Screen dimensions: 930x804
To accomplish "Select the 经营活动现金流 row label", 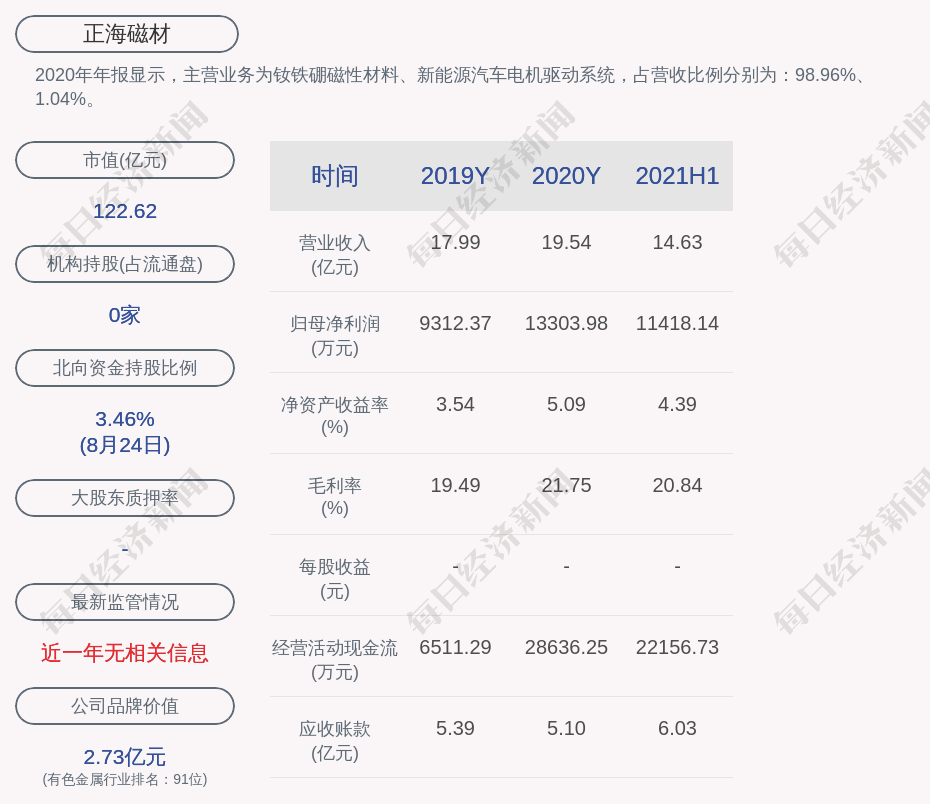I will click(x=334, y=647).
